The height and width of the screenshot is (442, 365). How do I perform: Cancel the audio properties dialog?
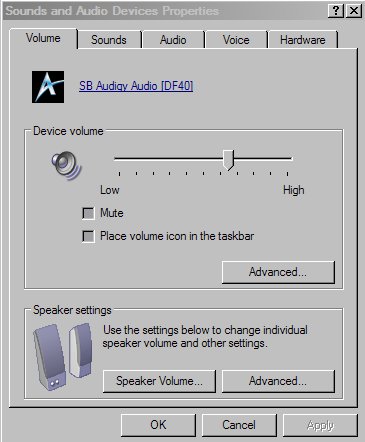pyautogui.click(x=239, y=425)
